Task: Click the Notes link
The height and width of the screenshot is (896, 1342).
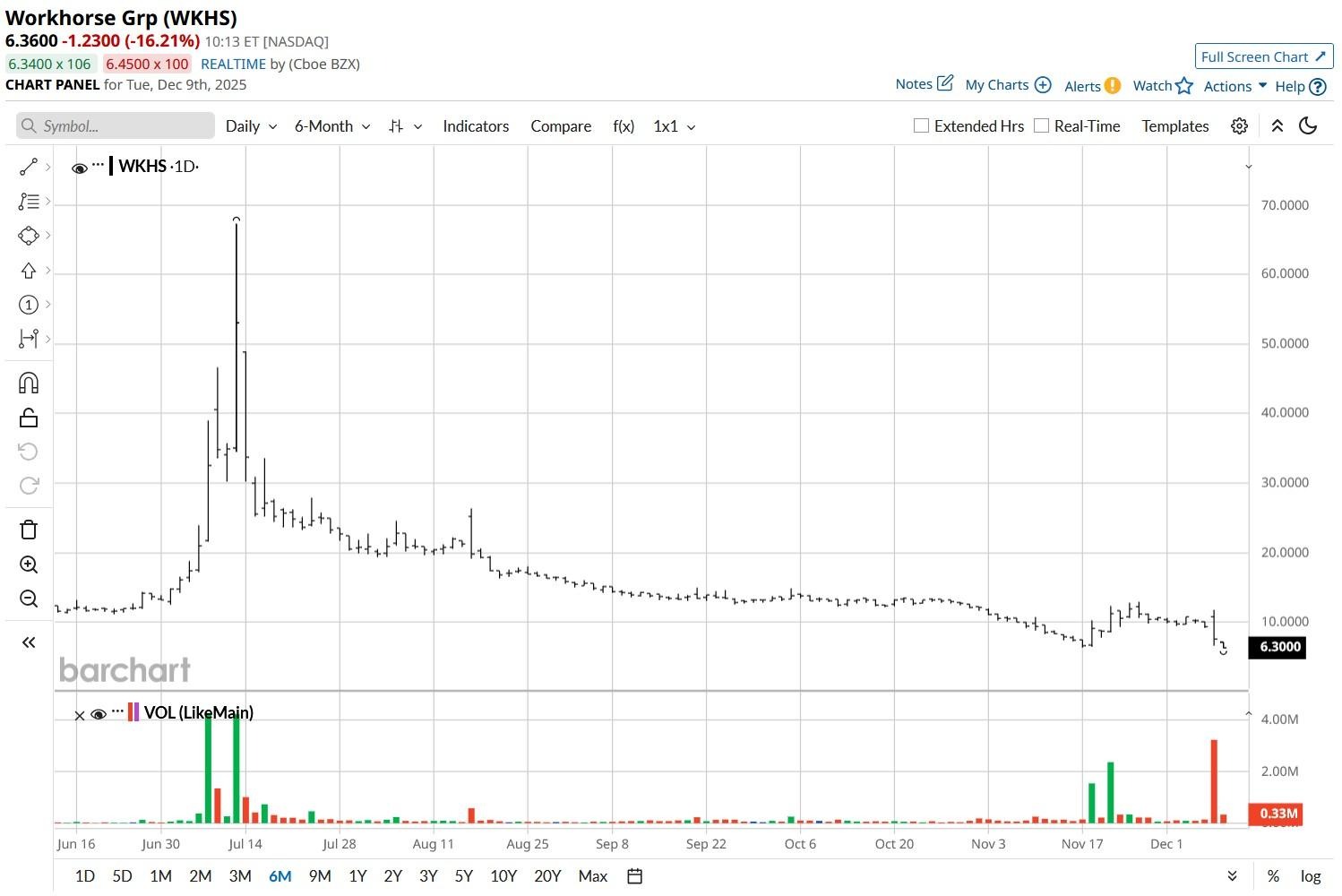Action: point(914,84)
